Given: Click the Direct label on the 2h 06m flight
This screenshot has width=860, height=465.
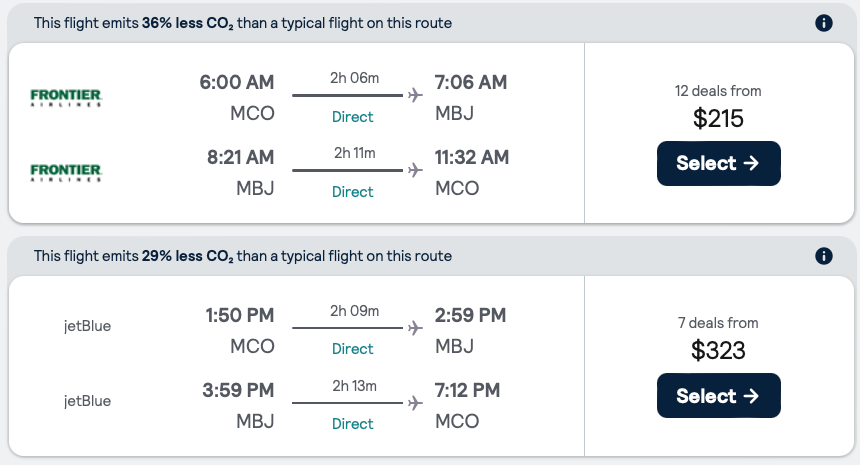Looking at the screenshot, I should point(352,117).
